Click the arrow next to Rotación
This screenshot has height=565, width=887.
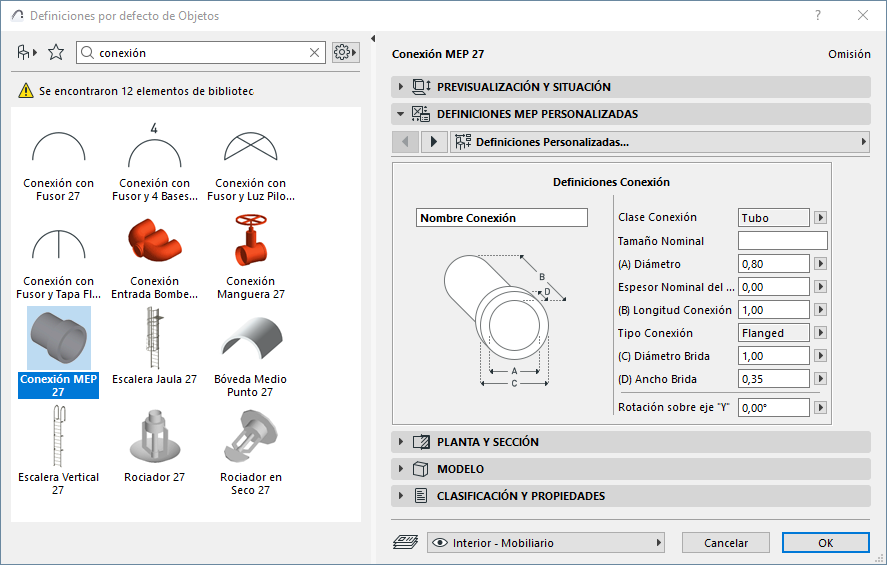pos(820,407)
